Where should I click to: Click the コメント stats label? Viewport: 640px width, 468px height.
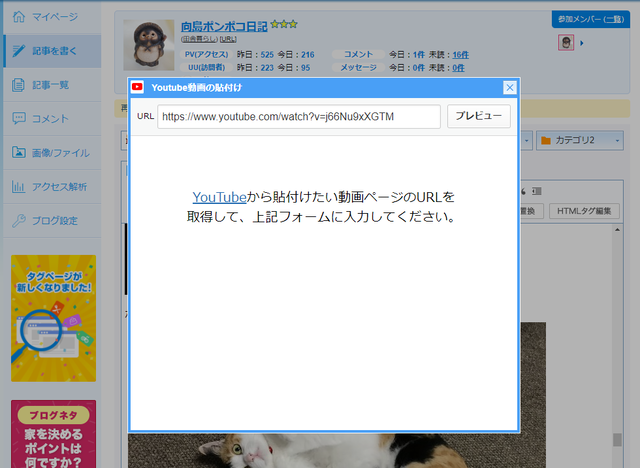coord(358,54)
